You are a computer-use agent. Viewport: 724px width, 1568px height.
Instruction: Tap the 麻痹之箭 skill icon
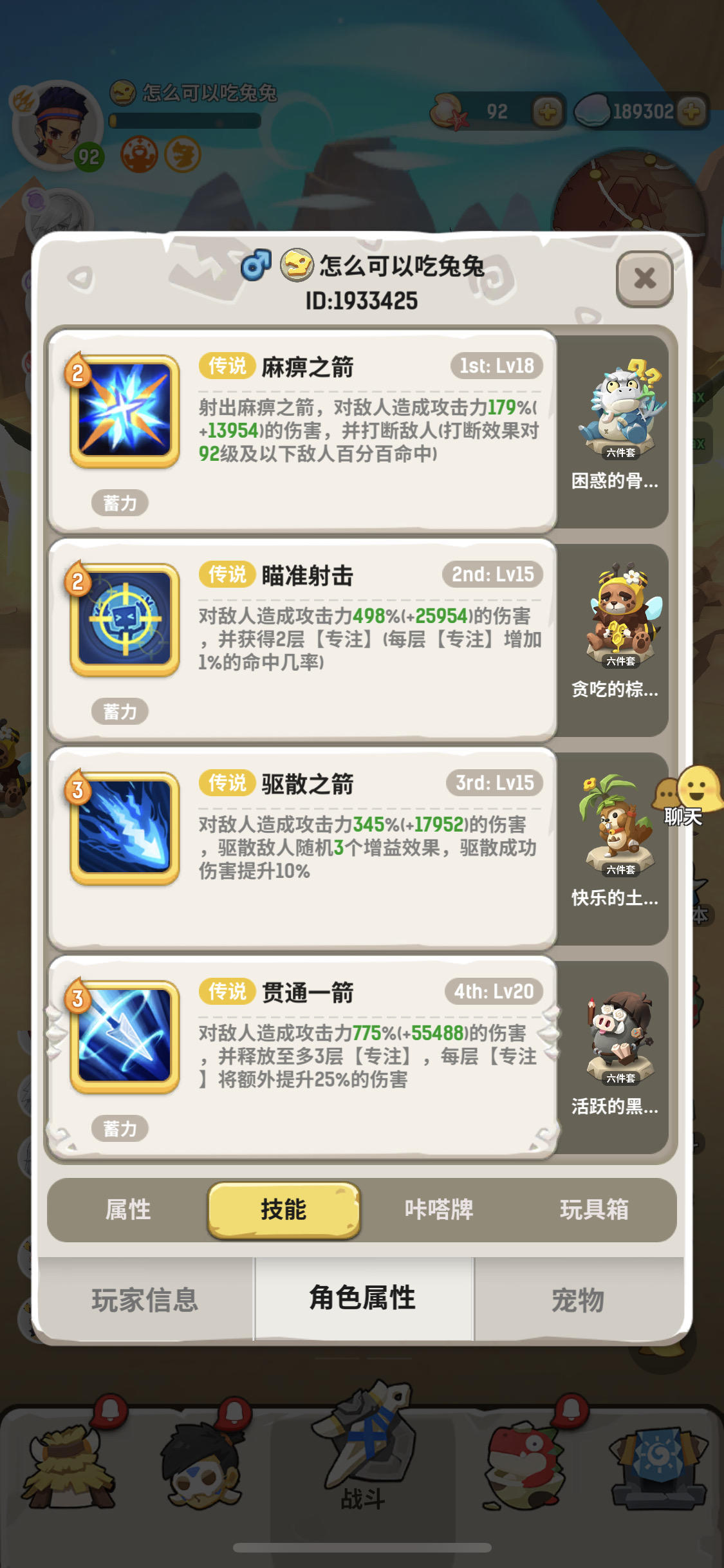[124, 410]
